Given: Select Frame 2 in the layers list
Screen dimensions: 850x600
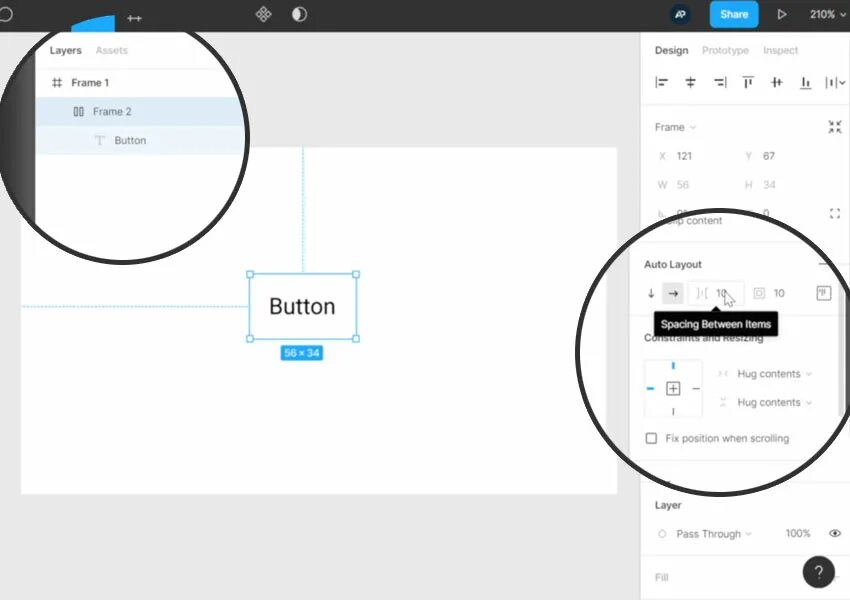Looking at the screenshot, I should click(140, 112).
